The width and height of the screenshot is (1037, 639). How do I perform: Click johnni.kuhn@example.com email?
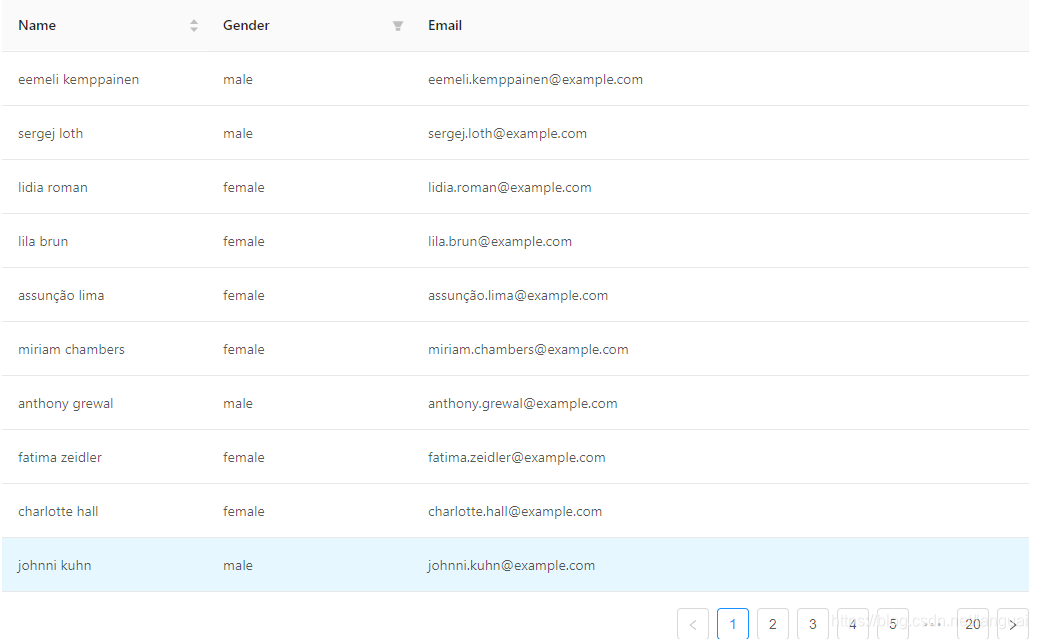click(511, 566)
